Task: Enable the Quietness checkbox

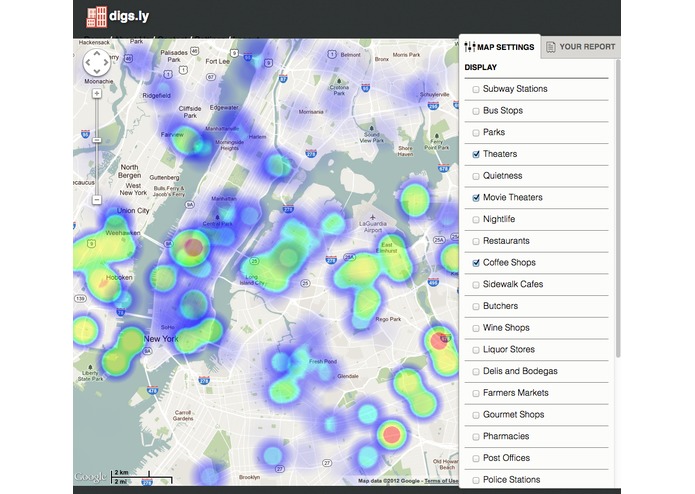Action: click(476, 176)
